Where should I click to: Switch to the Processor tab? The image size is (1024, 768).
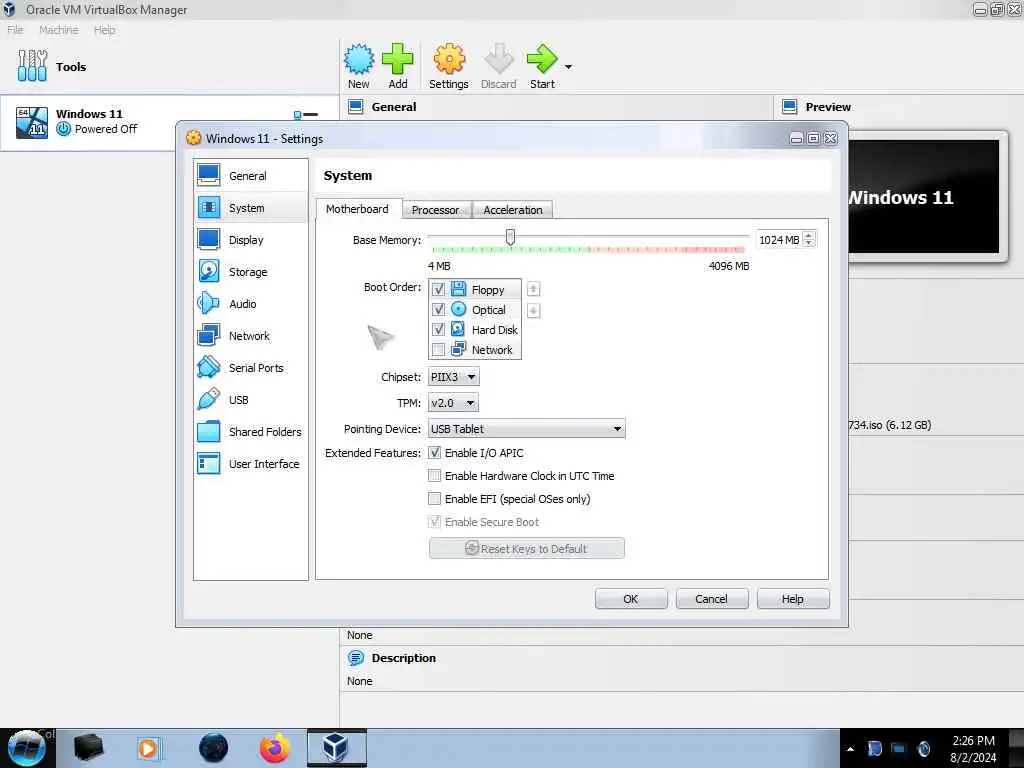[436, 210]
